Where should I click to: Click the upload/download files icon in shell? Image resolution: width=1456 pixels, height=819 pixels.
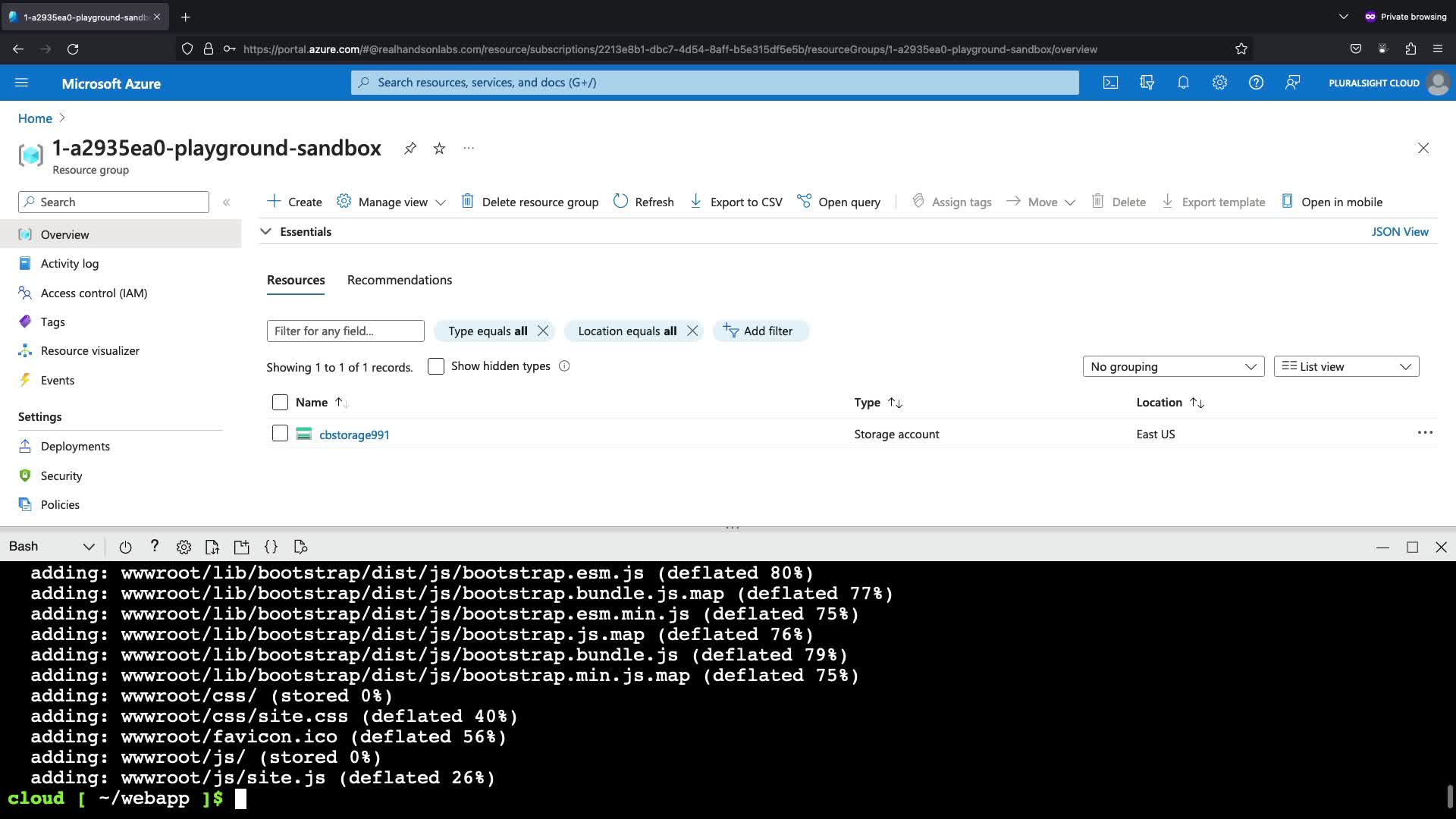(x=212, y=547)
